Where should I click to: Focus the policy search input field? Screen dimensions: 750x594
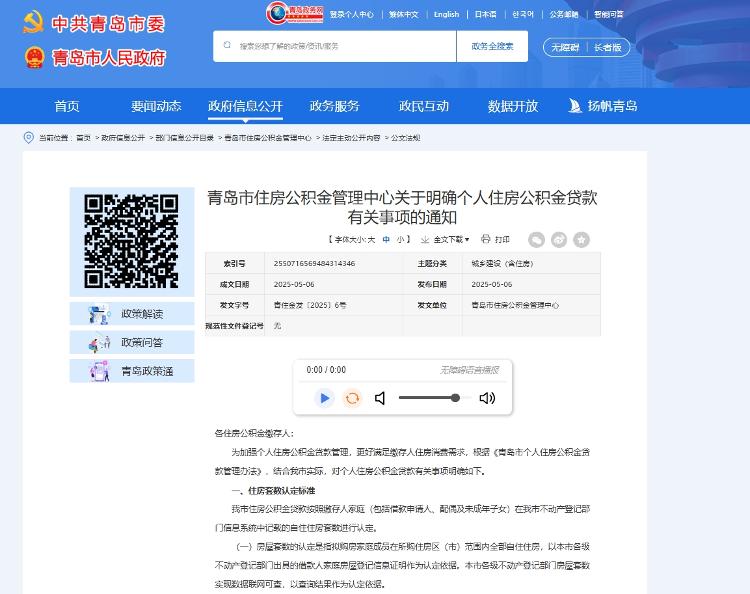click(x=334, y=46)
